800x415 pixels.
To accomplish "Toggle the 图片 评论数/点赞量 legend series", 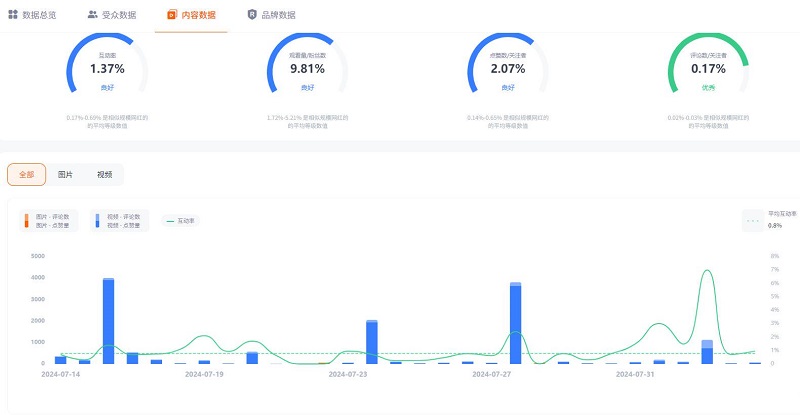I will [x=47, y=220].
